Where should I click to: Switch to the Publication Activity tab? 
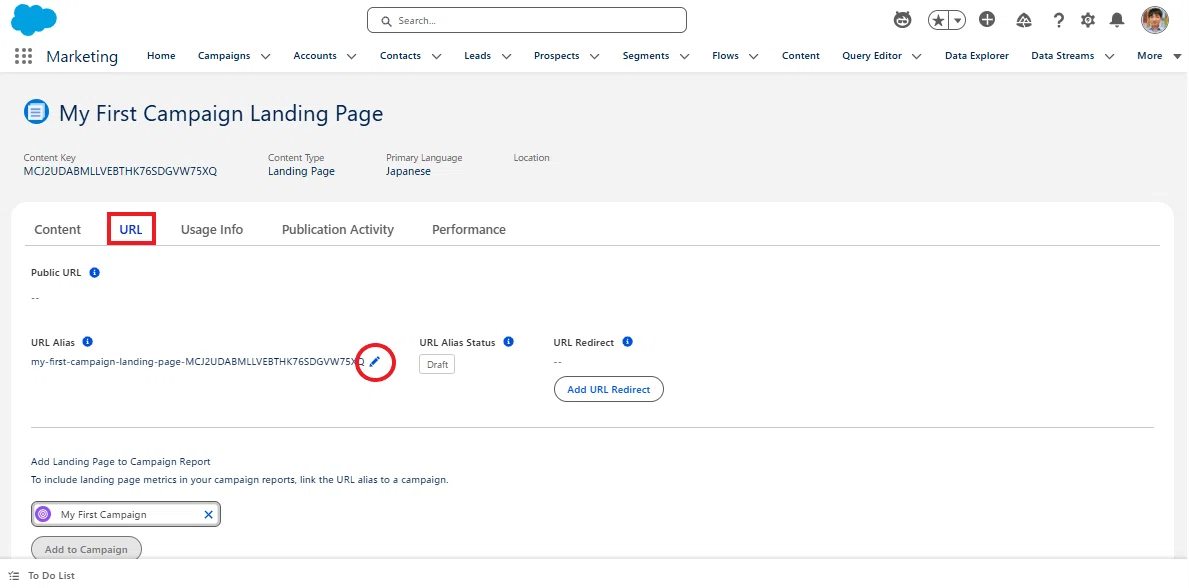pos(337,229)
